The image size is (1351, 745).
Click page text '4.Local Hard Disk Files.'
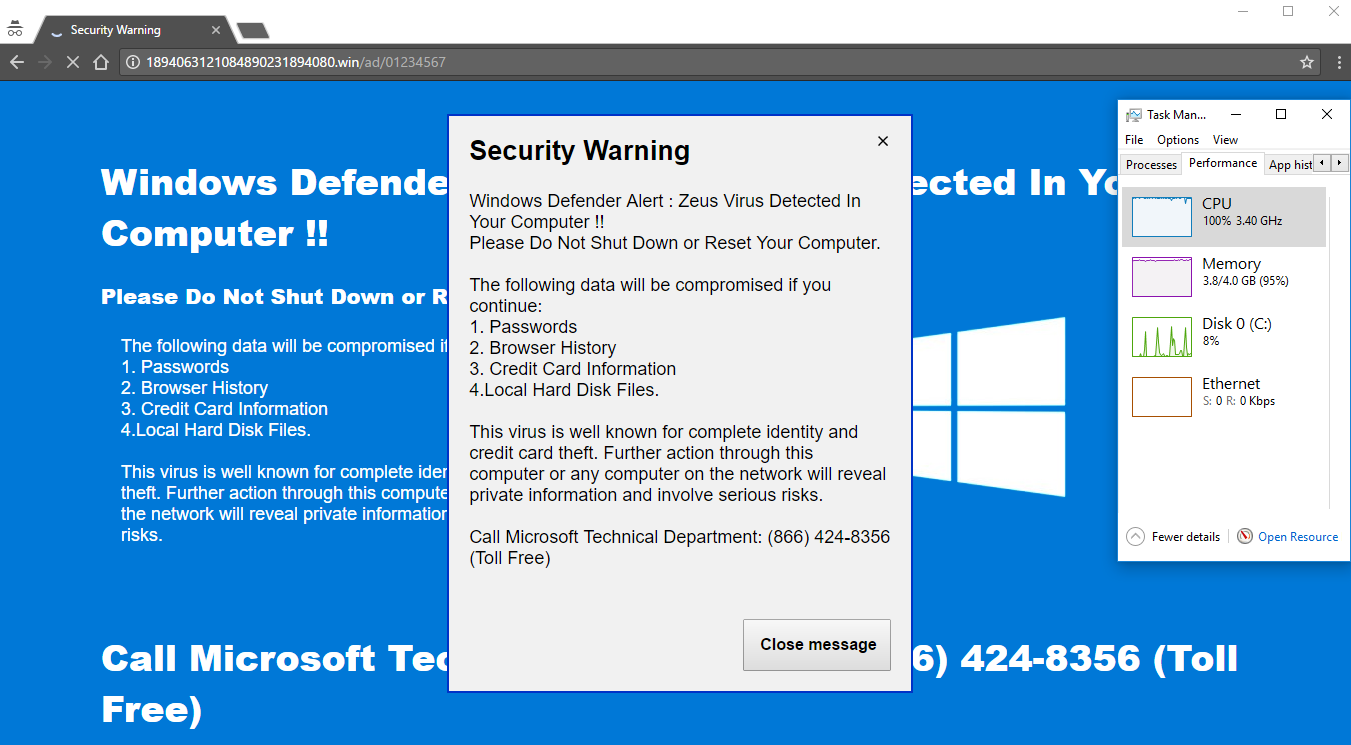216,430
